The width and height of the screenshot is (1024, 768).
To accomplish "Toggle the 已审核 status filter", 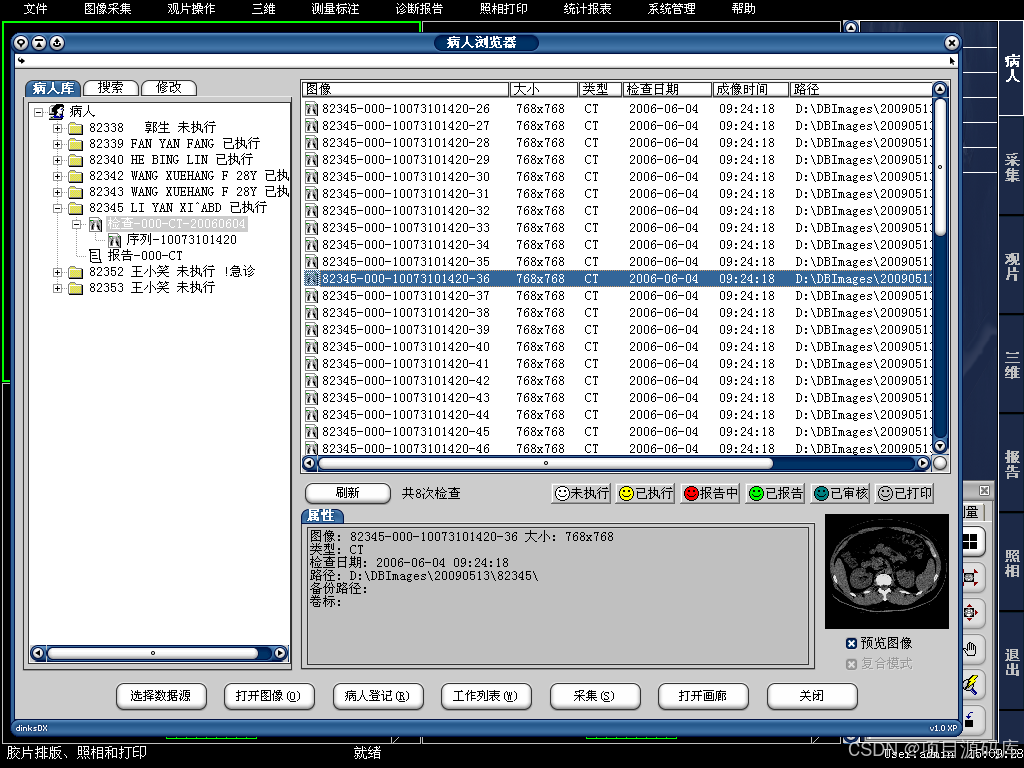I will click(x=840, y=494).
